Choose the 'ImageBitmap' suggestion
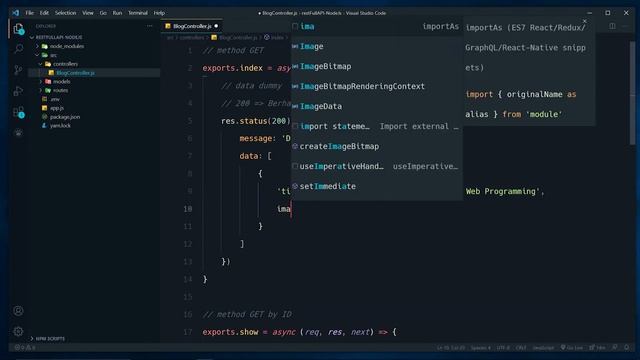The width and height of the screenshot is (640, 360). pyautogui.click(x=377, y=67)
